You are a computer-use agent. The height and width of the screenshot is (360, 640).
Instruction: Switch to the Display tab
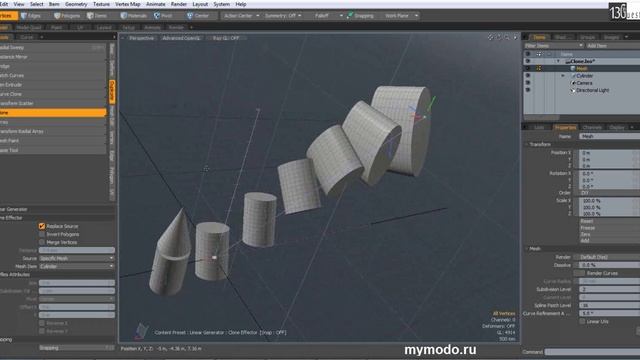click(617, 127)
